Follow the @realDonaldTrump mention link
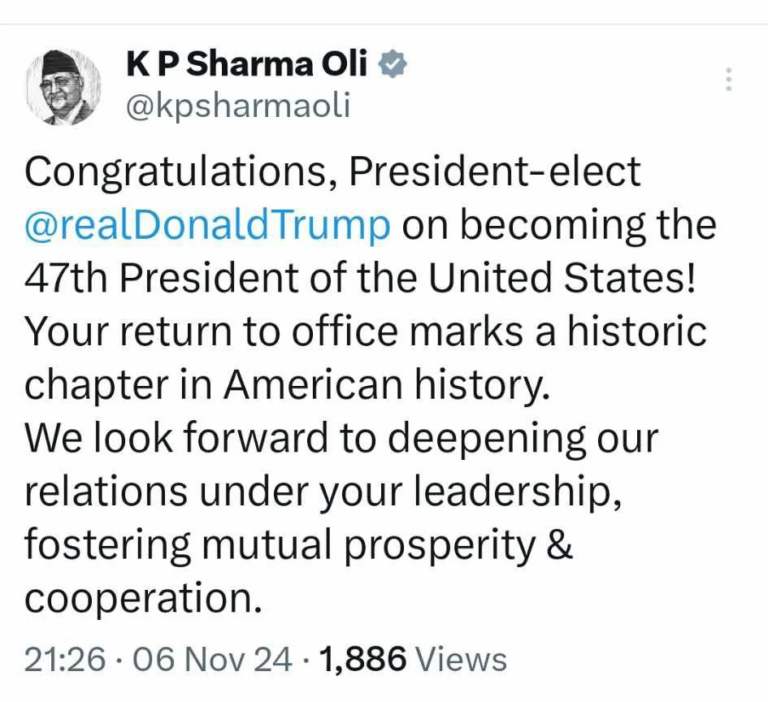Screen dimensions: 768x702 (x=208, y=225)
